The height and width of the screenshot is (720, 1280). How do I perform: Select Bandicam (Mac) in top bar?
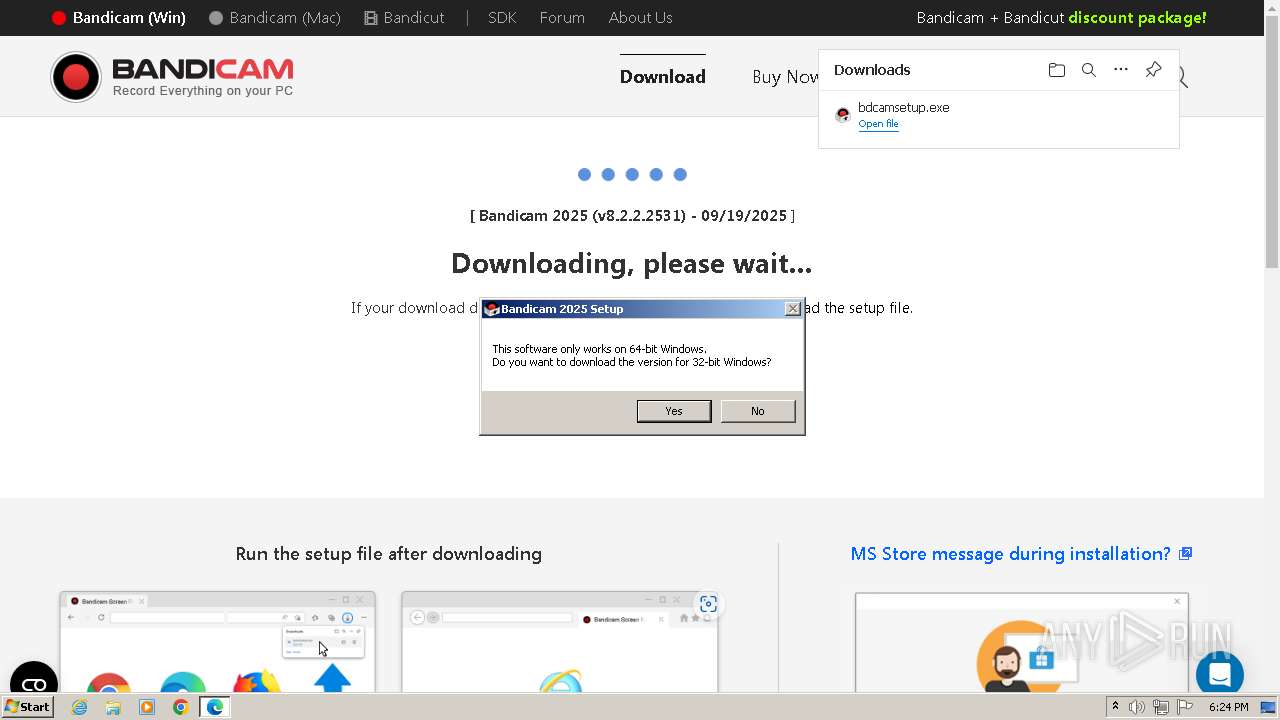(275, 18)
